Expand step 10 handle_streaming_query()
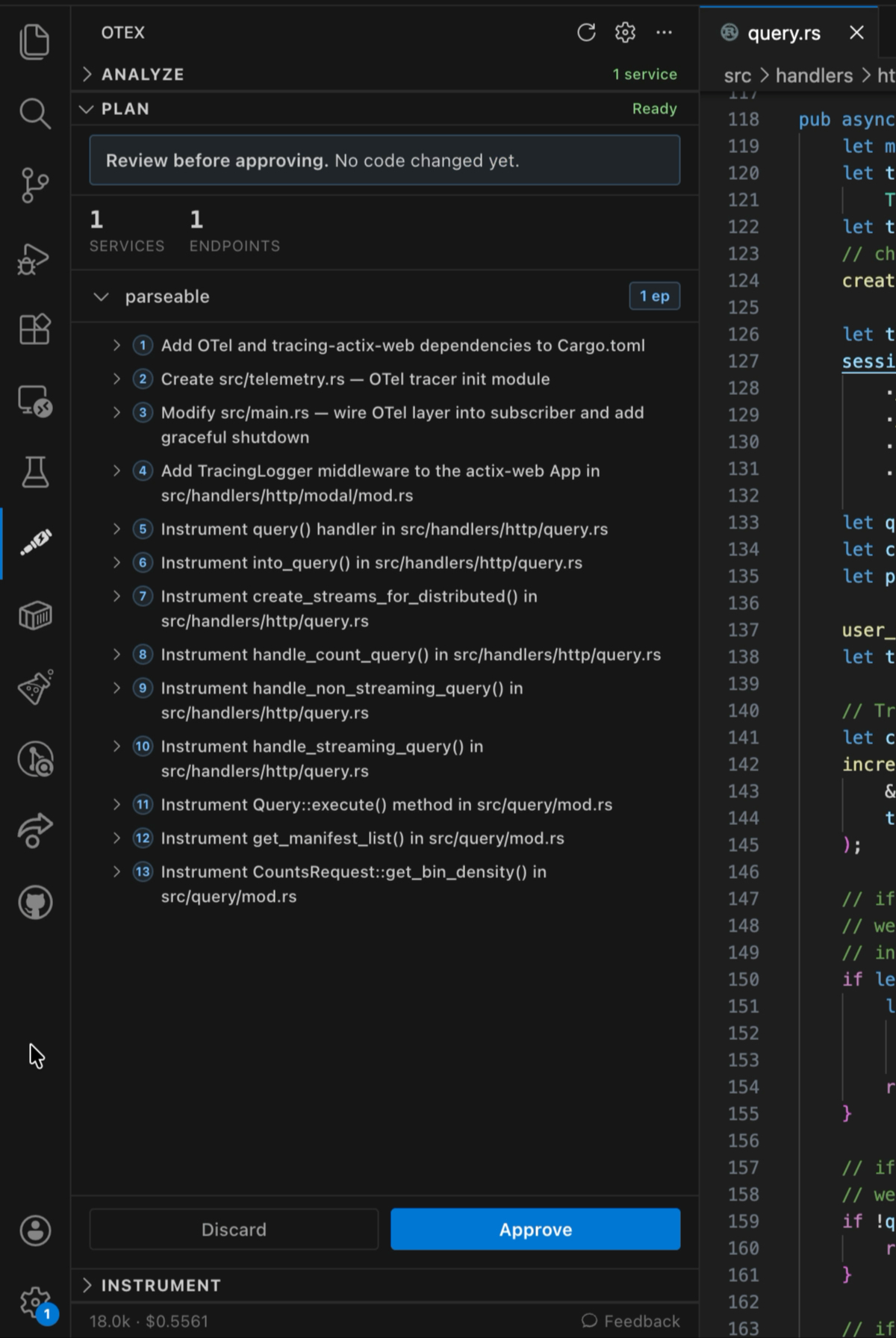Viewport: 896px width, 1338px height. (x=116, y=746)
